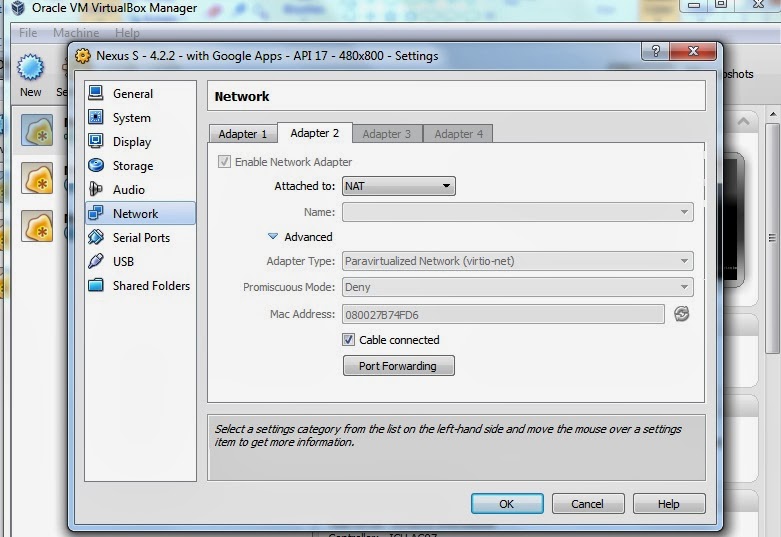The image size is (781, 537).
Task: Go to Display settings
Action: (x=131, y=142)
